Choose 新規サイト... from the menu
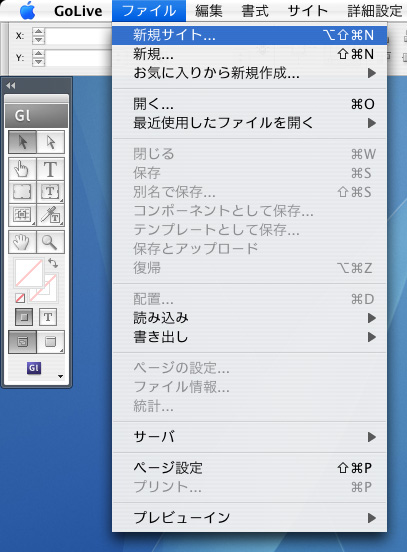 point(249,35)
